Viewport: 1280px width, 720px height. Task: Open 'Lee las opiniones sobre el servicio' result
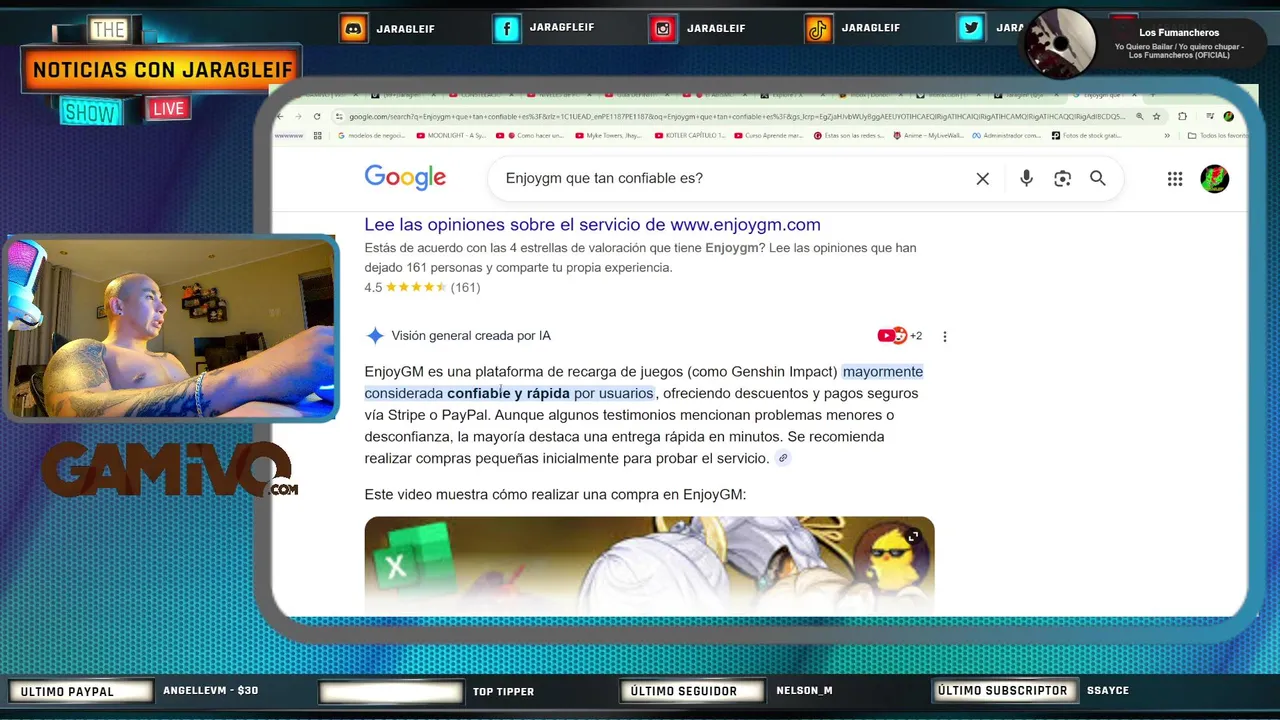[592, 225]
